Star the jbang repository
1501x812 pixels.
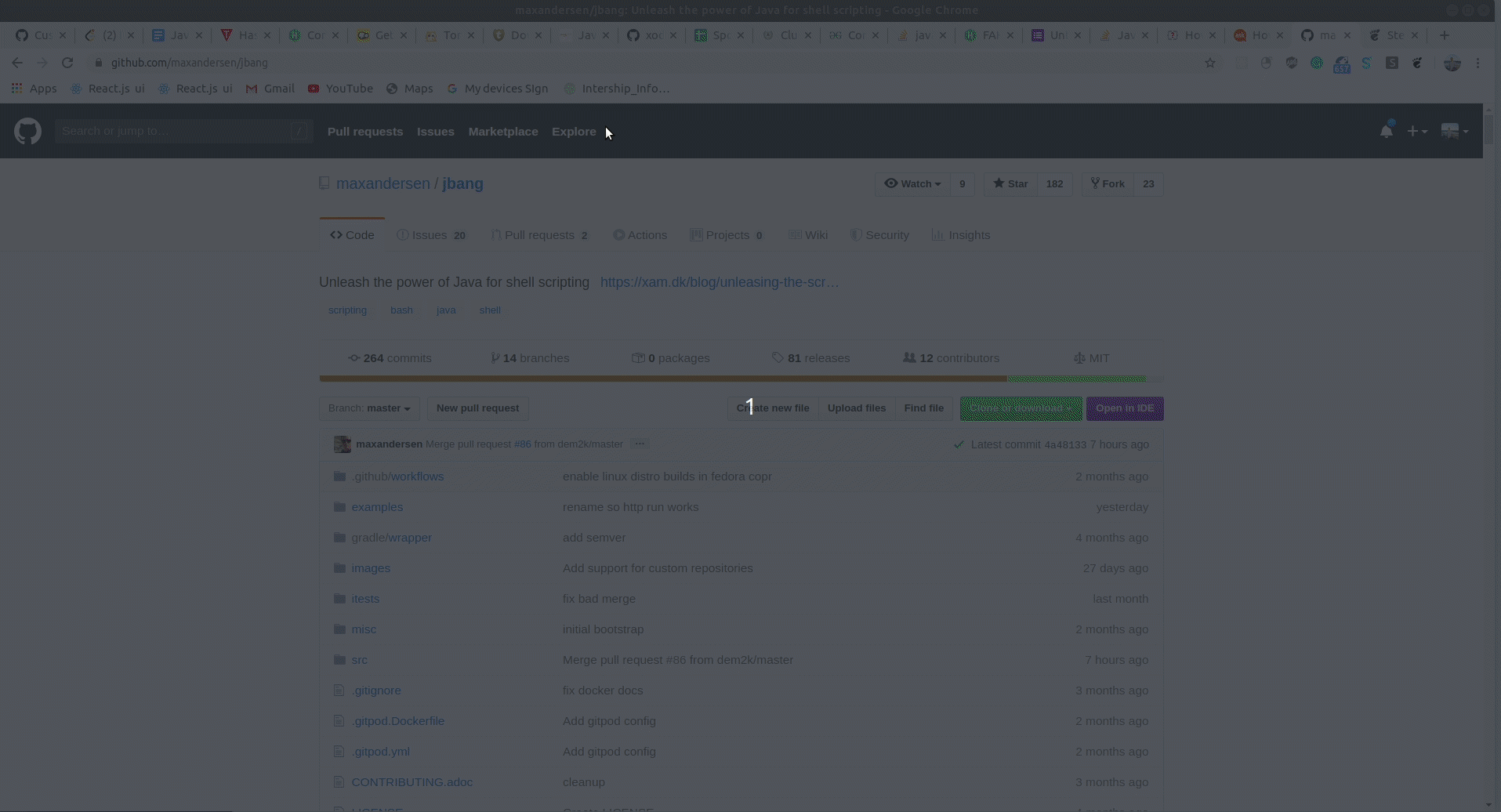coord(1010,184)
